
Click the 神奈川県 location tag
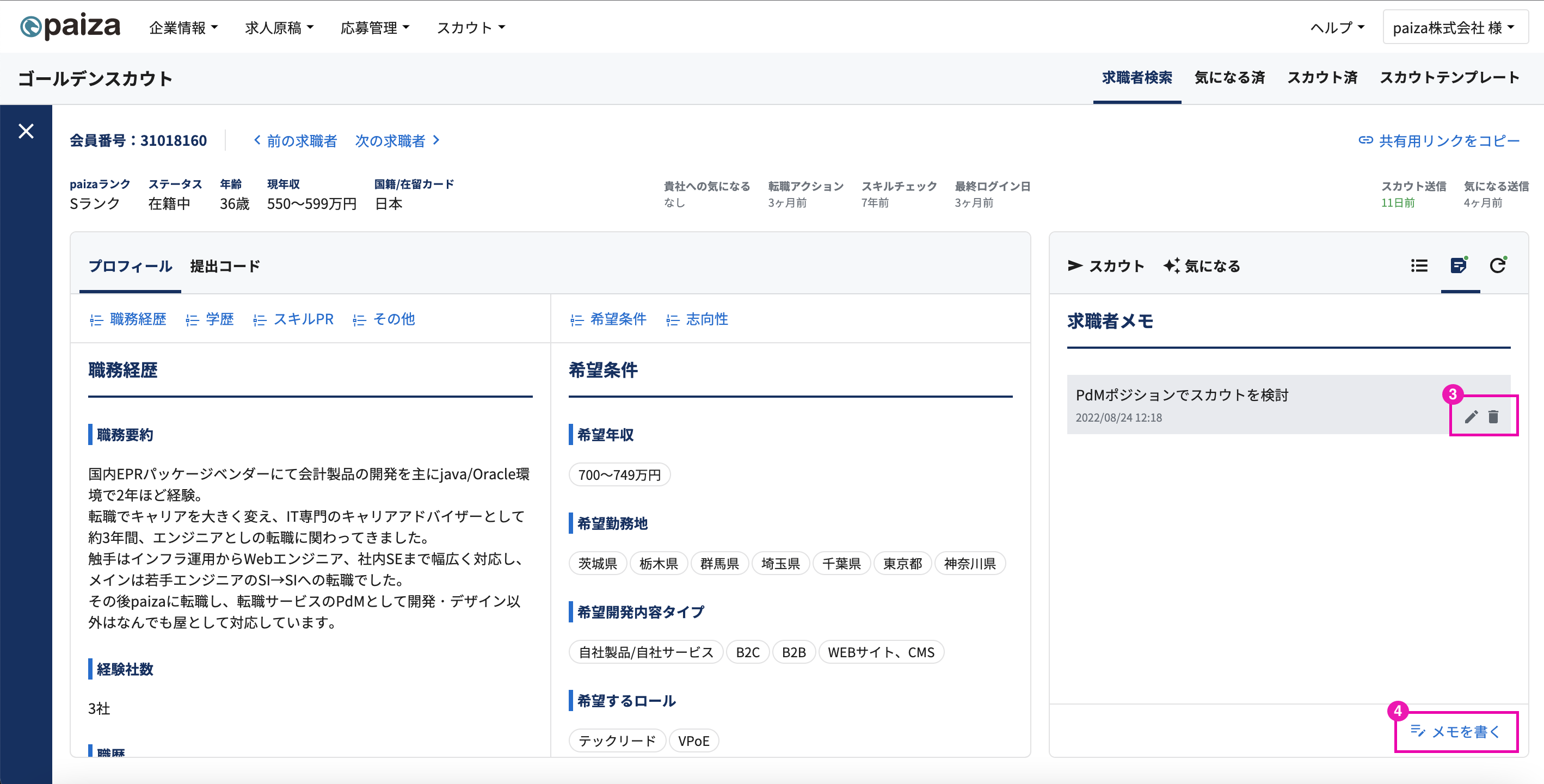point(970,564)
